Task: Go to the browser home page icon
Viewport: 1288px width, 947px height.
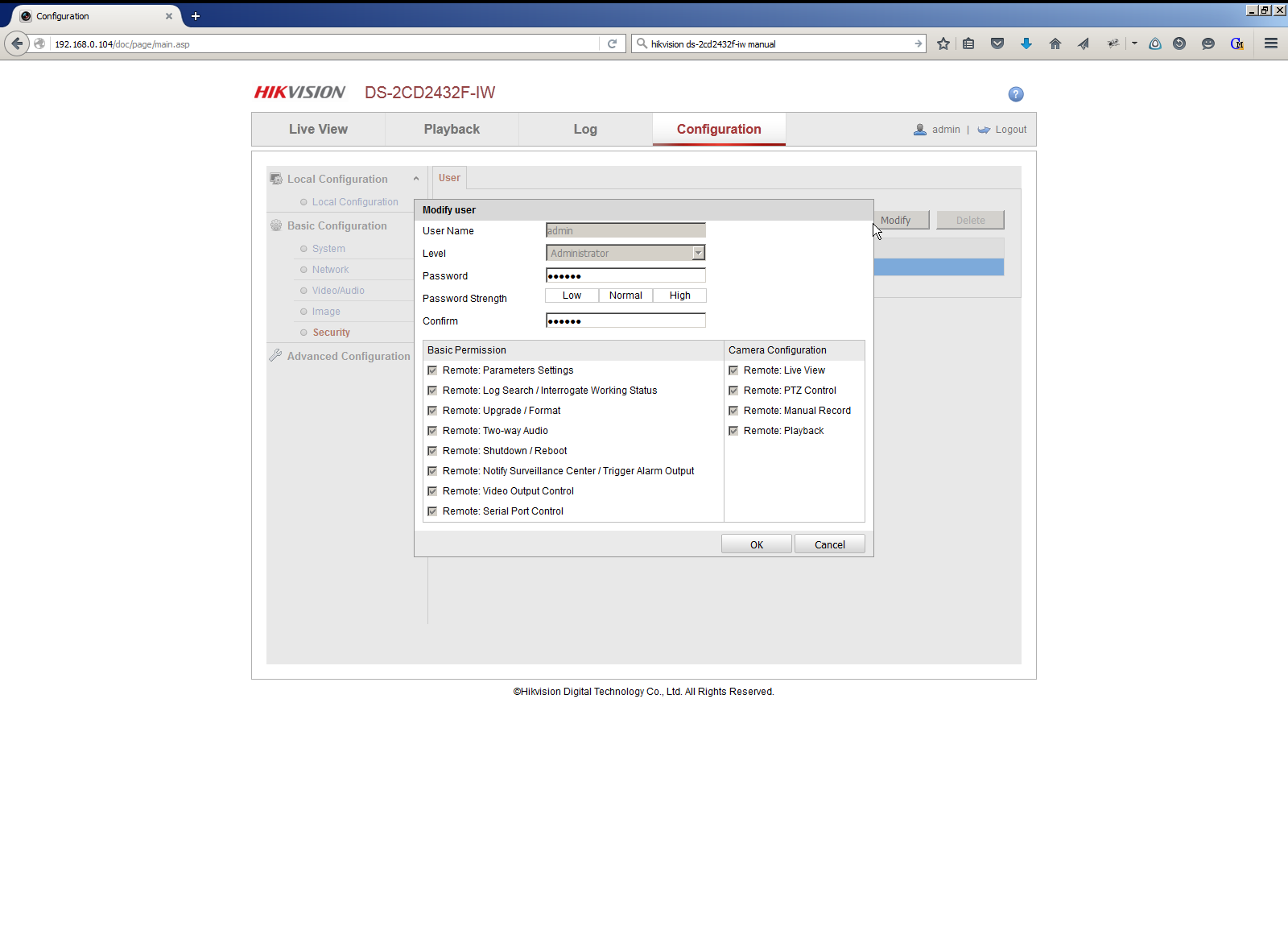Action: point(1055,43)
